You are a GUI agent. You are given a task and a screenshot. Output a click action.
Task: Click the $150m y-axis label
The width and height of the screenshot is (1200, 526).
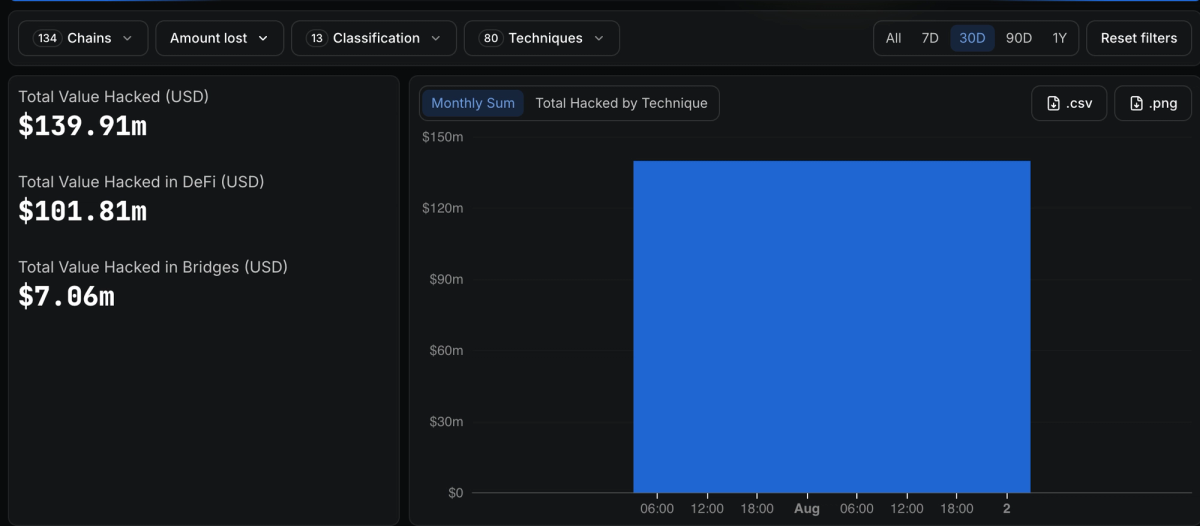coord(442,137)
